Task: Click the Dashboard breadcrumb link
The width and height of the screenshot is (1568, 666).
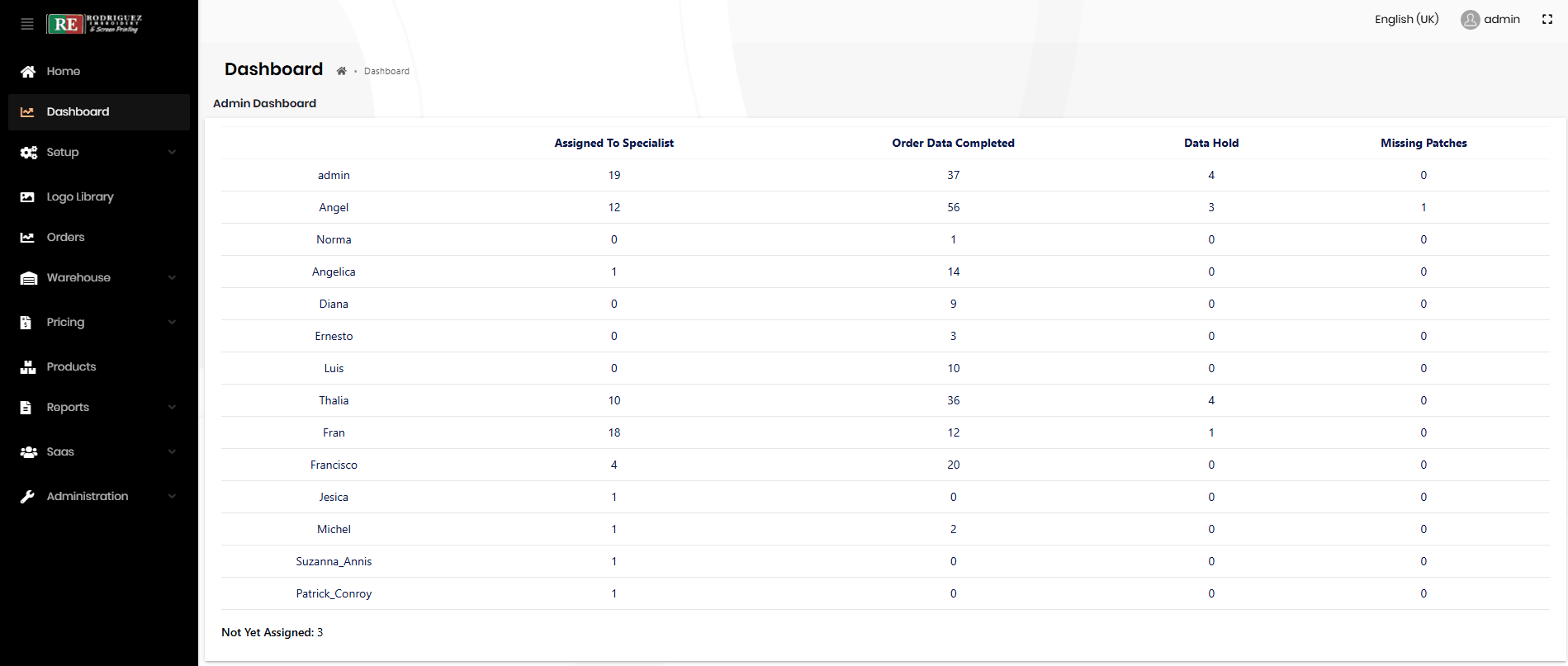Action: pyautogui.click(x=386, y=71)
